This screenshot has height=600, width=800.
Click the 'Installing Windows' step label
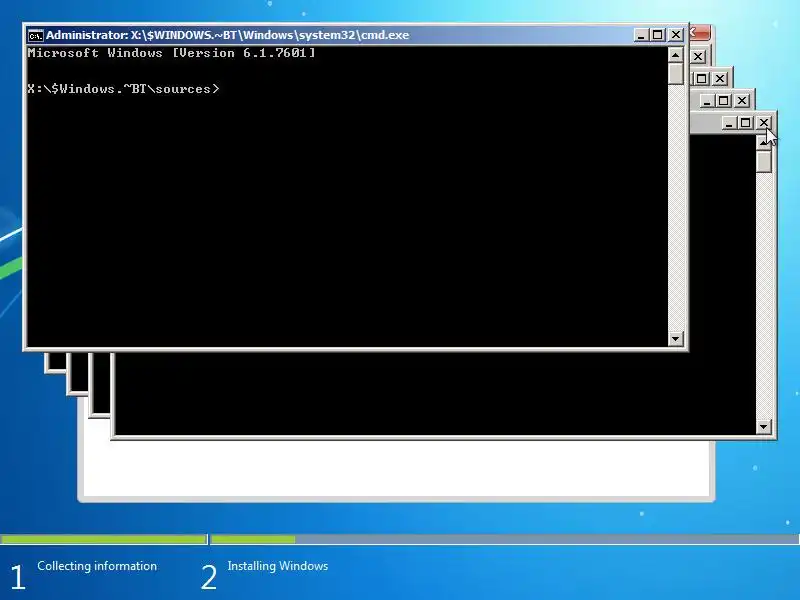click(278, 566)
